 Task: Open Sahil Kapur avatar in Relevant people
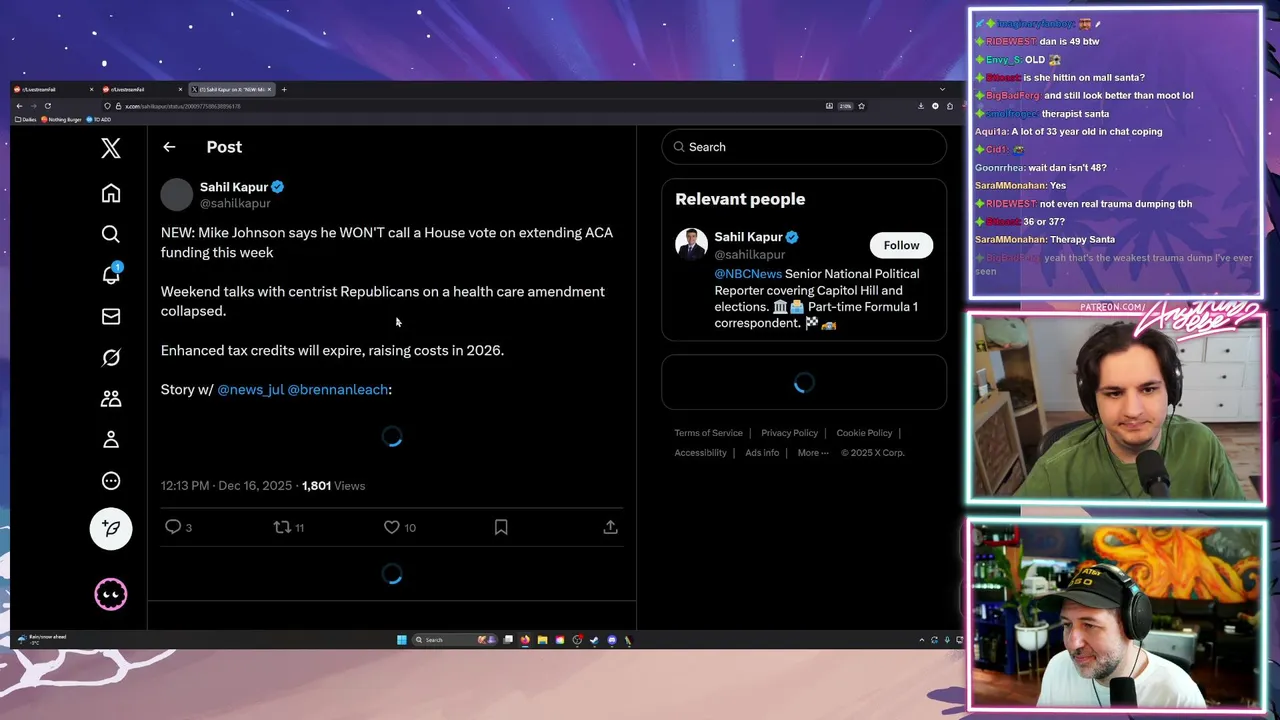[x=691, y=244]
